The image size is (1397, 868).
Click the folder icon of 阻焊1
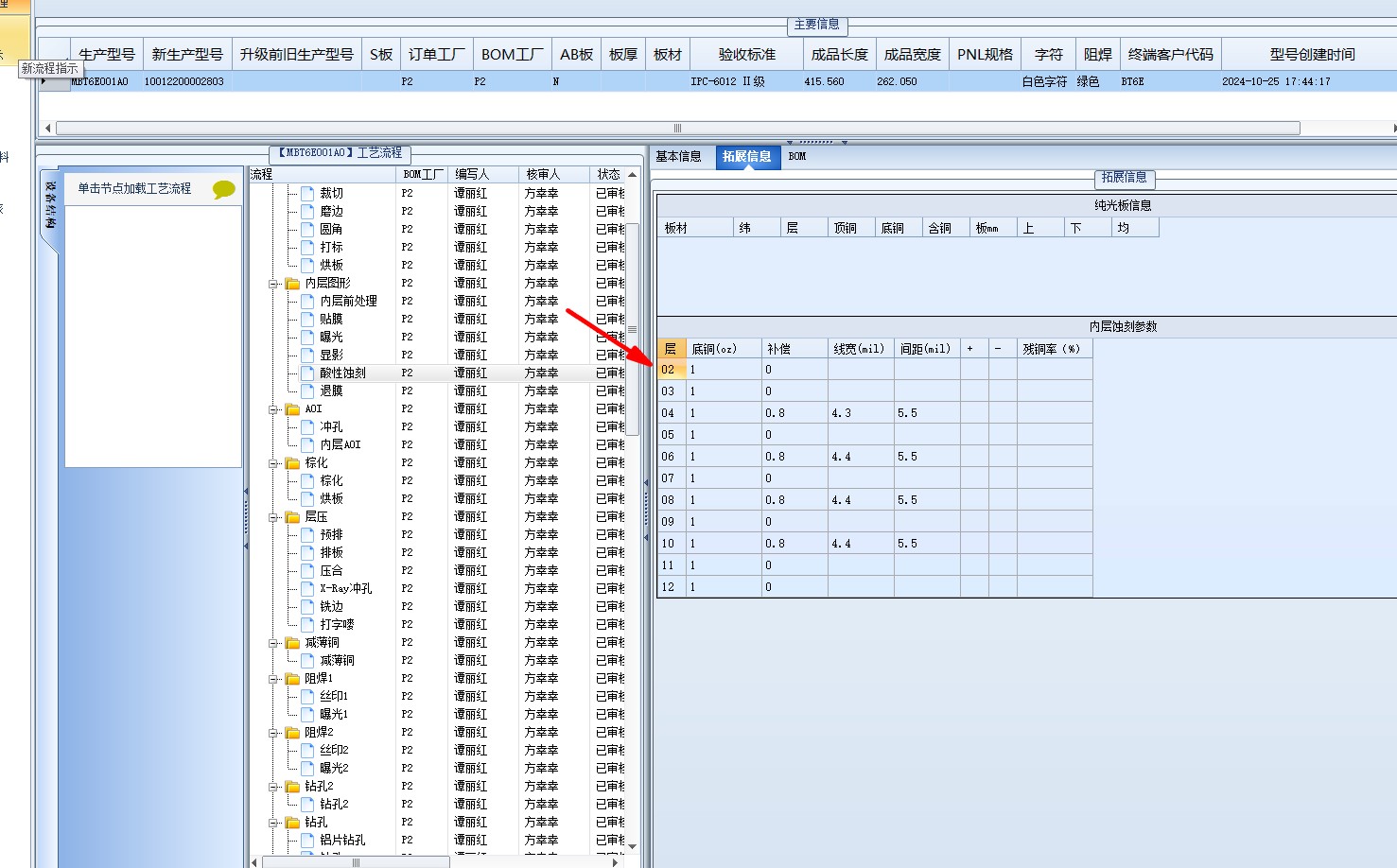pos(292,678)
